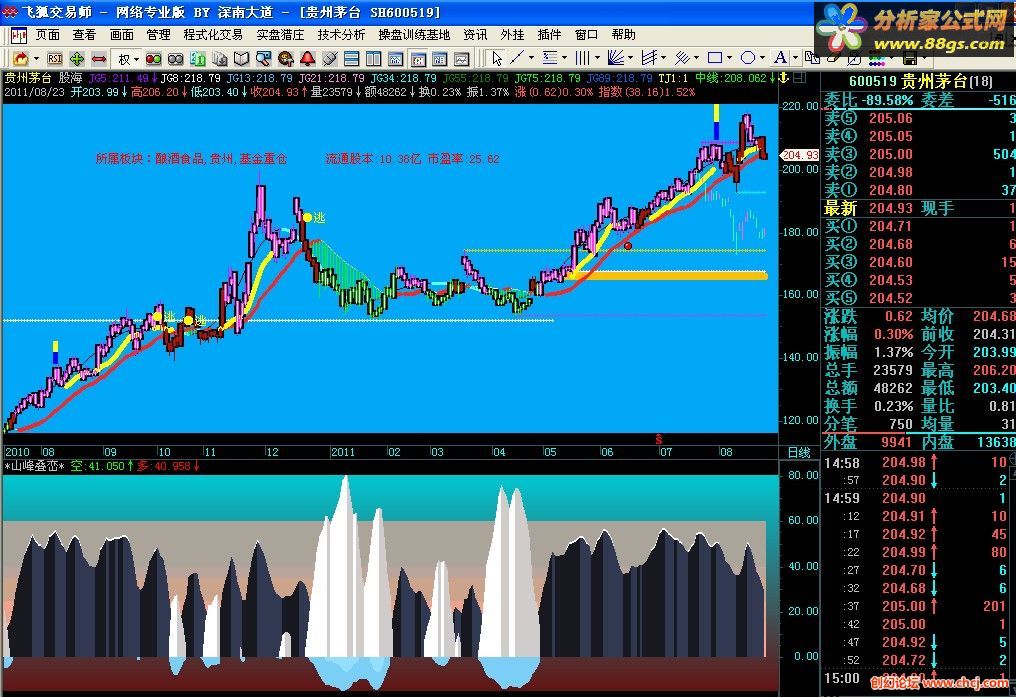Expand the rectangle tool dropdown arrow

pyautogui.click(x=730, y=58)
